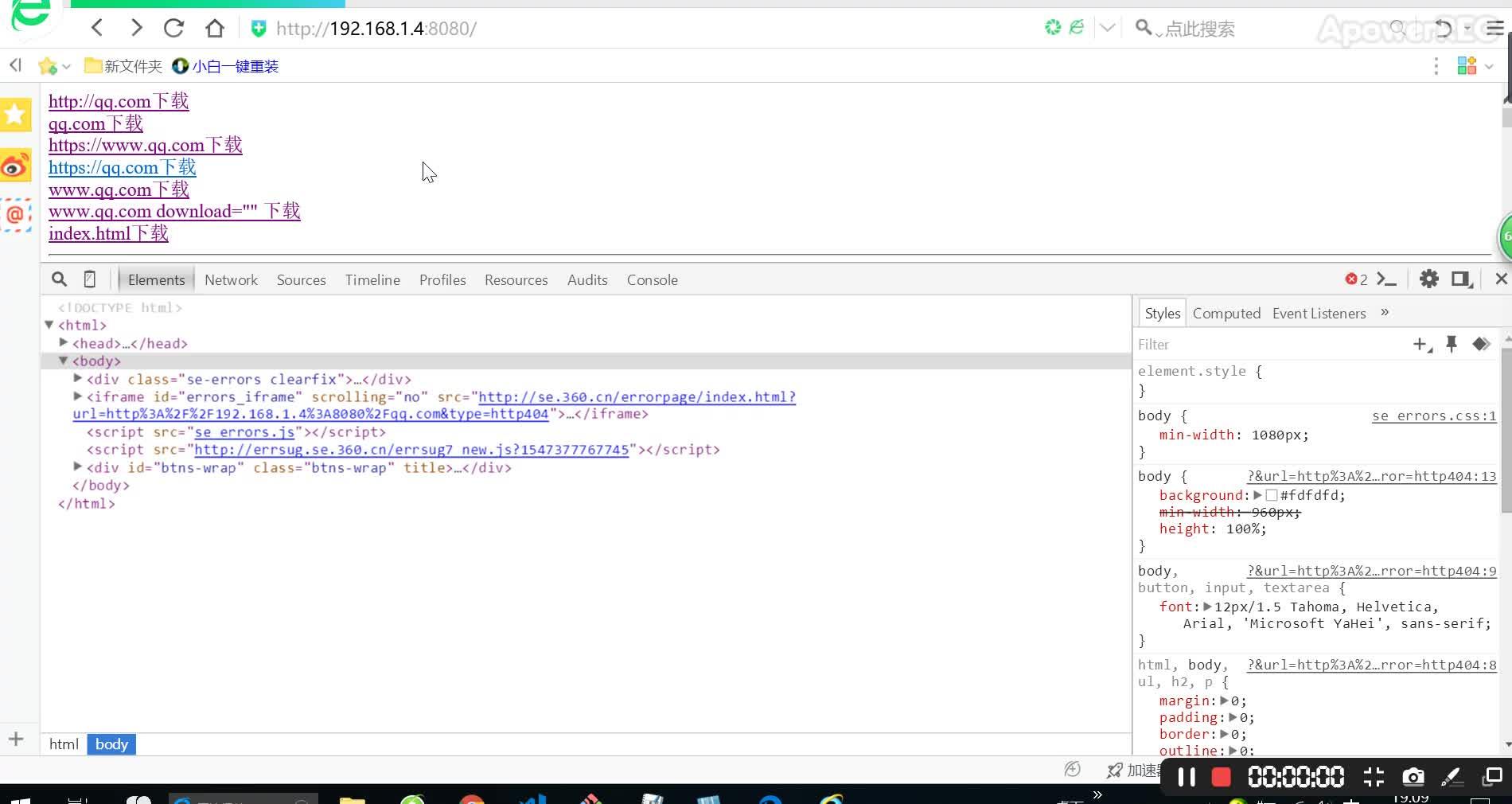The width and height of the screenshot is (1512, 804).
Task: Open the Audits tab
Action: (587, 279)
